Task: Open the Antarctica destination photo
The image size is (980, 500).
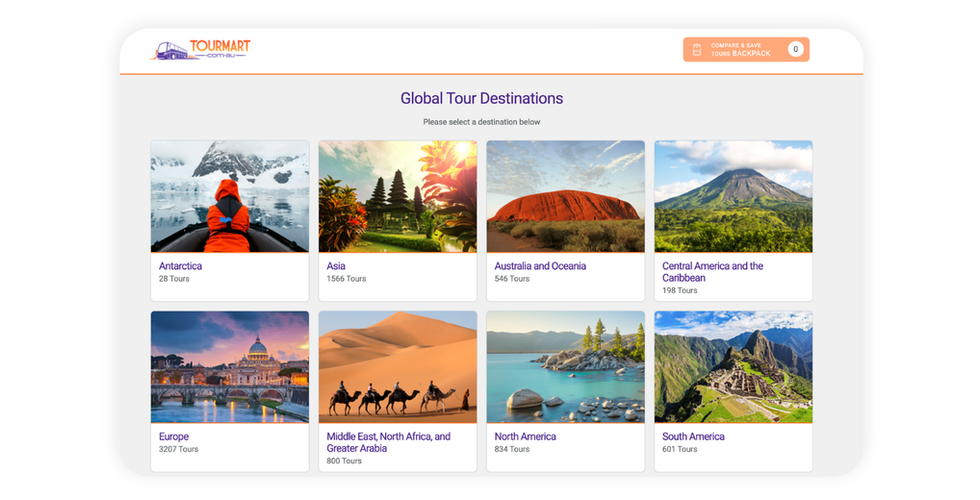Action: click(229, 196)
